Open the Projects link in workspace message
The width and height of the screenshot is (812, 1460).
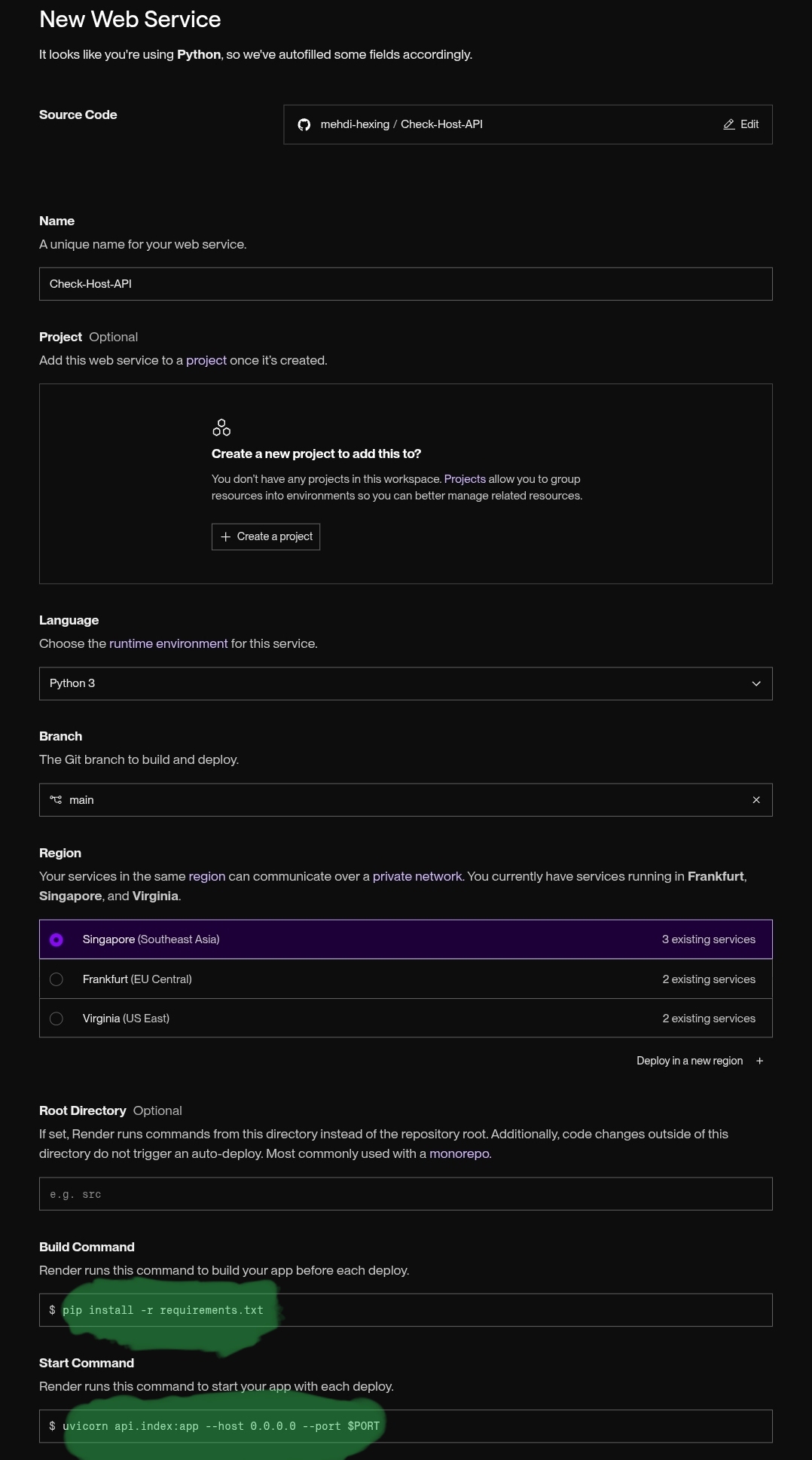pyautogui.click(x=465, y=479)
